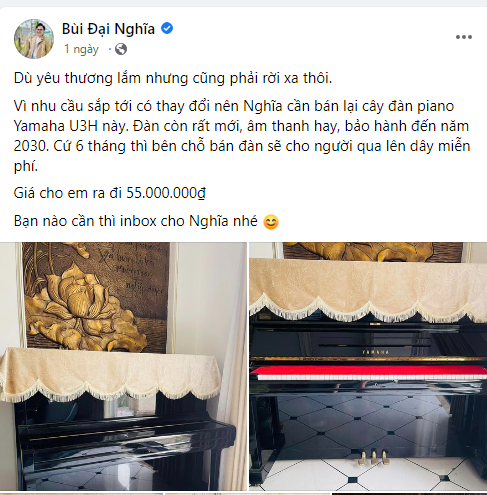The width and height of the screenshot is (487, 495).
Task: Click the blue verified badge
Action: (x=167, y=28)
